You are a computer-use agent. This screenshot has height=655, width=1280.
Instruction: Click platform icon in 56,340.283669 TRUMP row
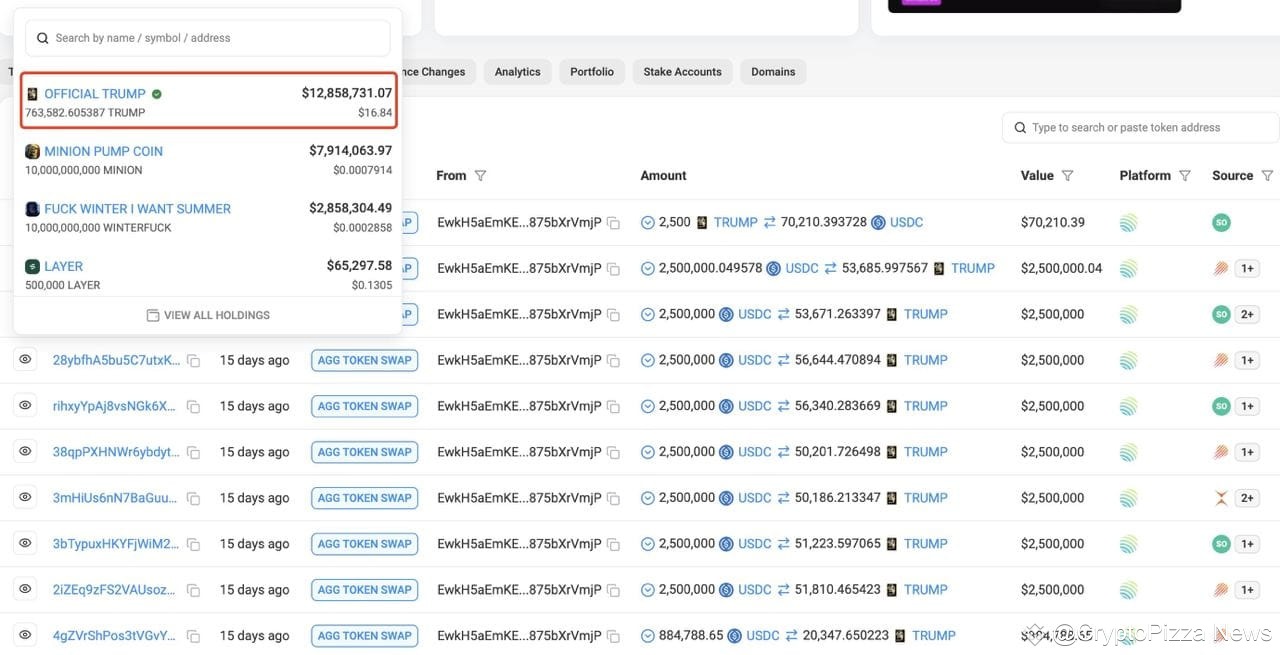point(1128,407)
